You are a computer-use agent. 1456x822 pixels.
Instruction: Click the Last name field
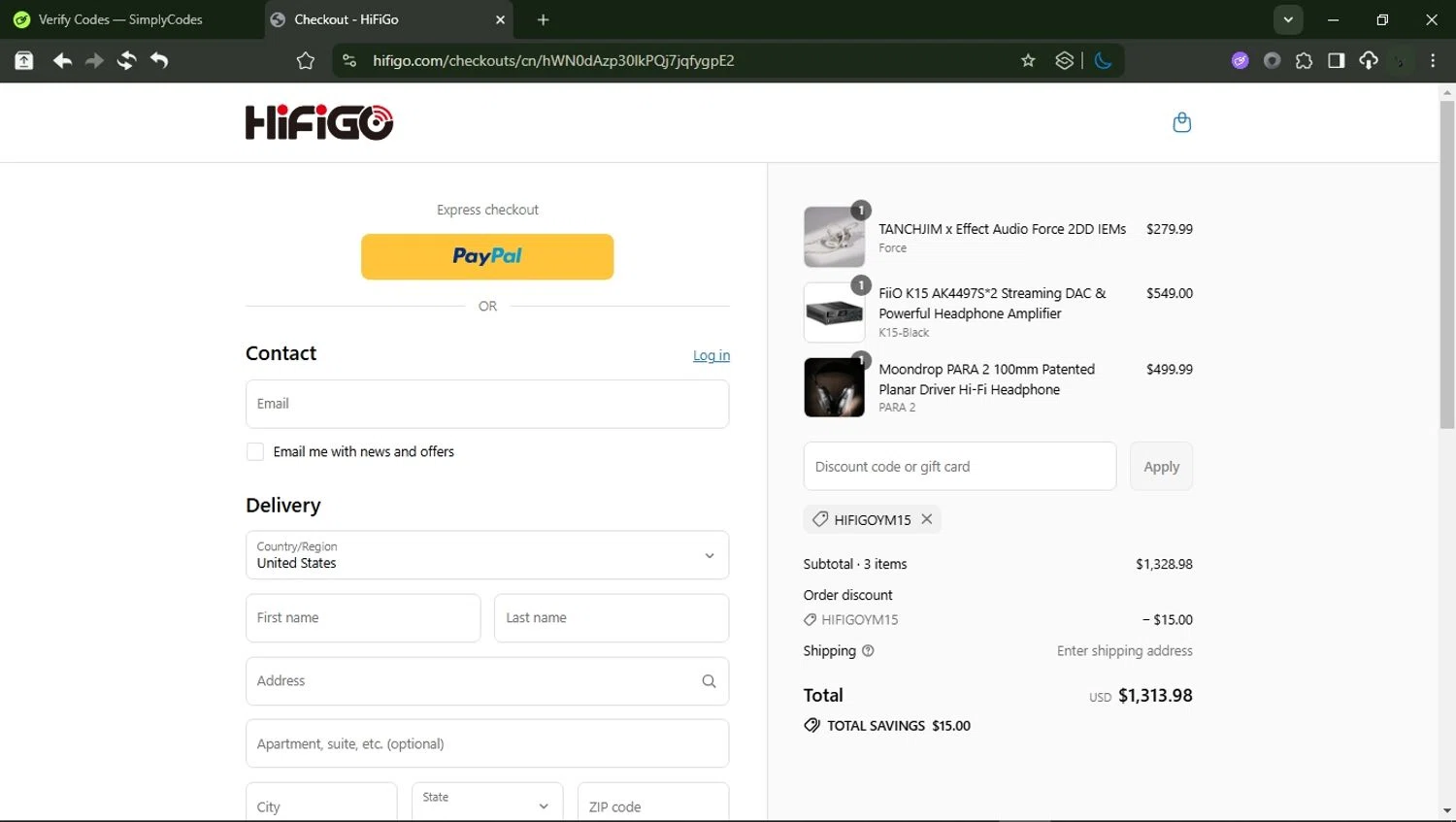[x=612, y=618]
